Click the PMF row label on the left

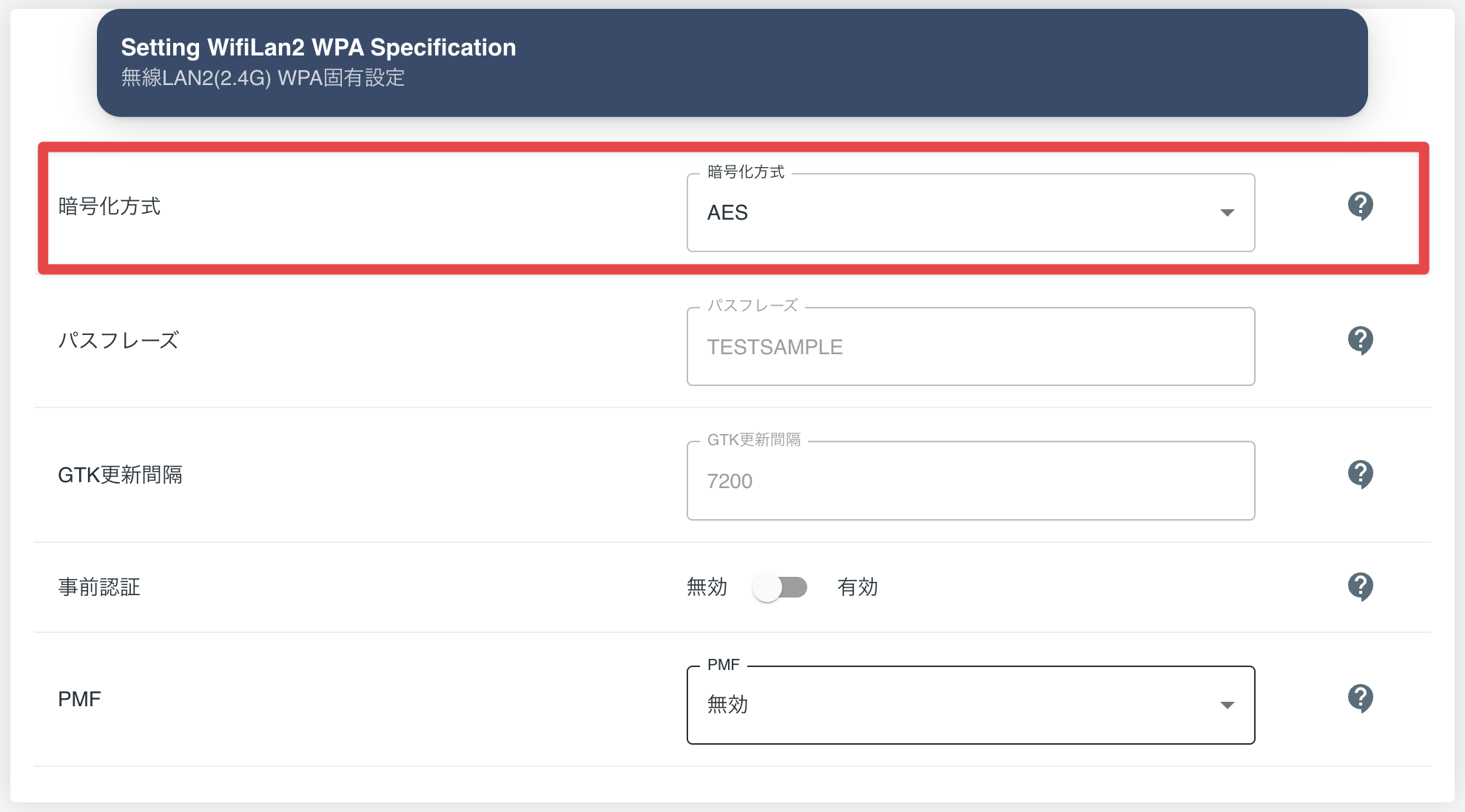tap(79, 699)
